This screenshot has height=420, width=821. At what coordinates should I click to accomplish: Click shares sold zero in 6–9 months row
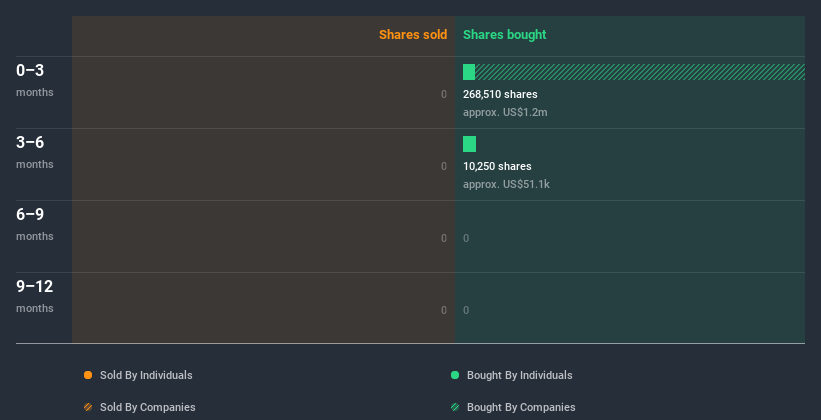pyautogui.click(x=444, y=238)
